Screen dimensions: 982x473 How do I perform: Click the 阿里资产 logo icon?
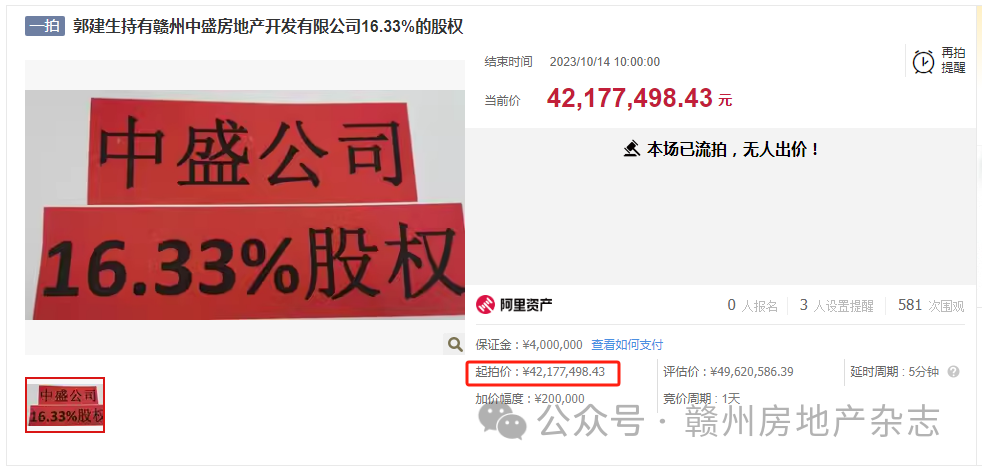point(485,305)
